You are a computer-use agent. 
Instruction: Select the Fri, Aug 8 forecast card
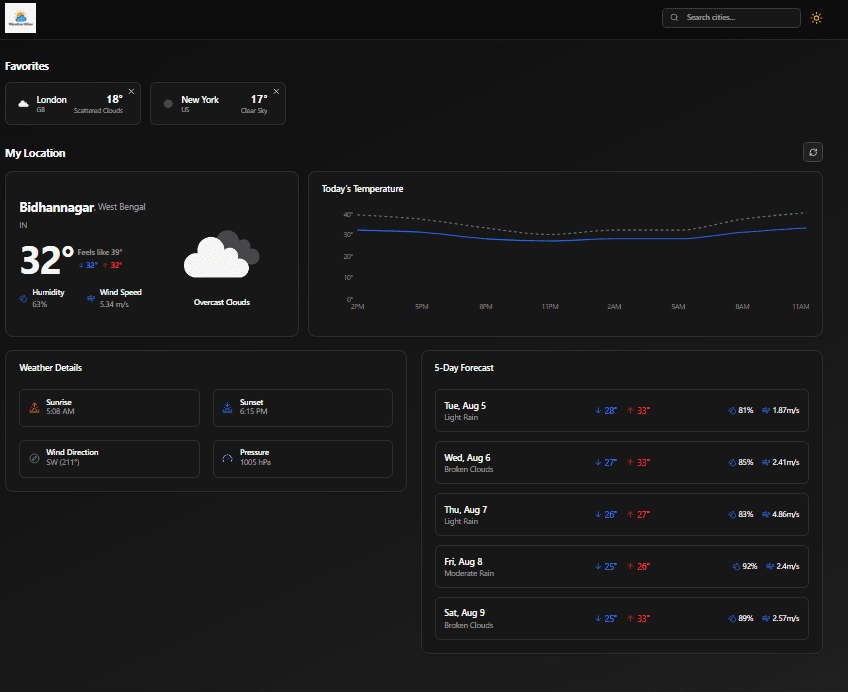click(621, 566)
